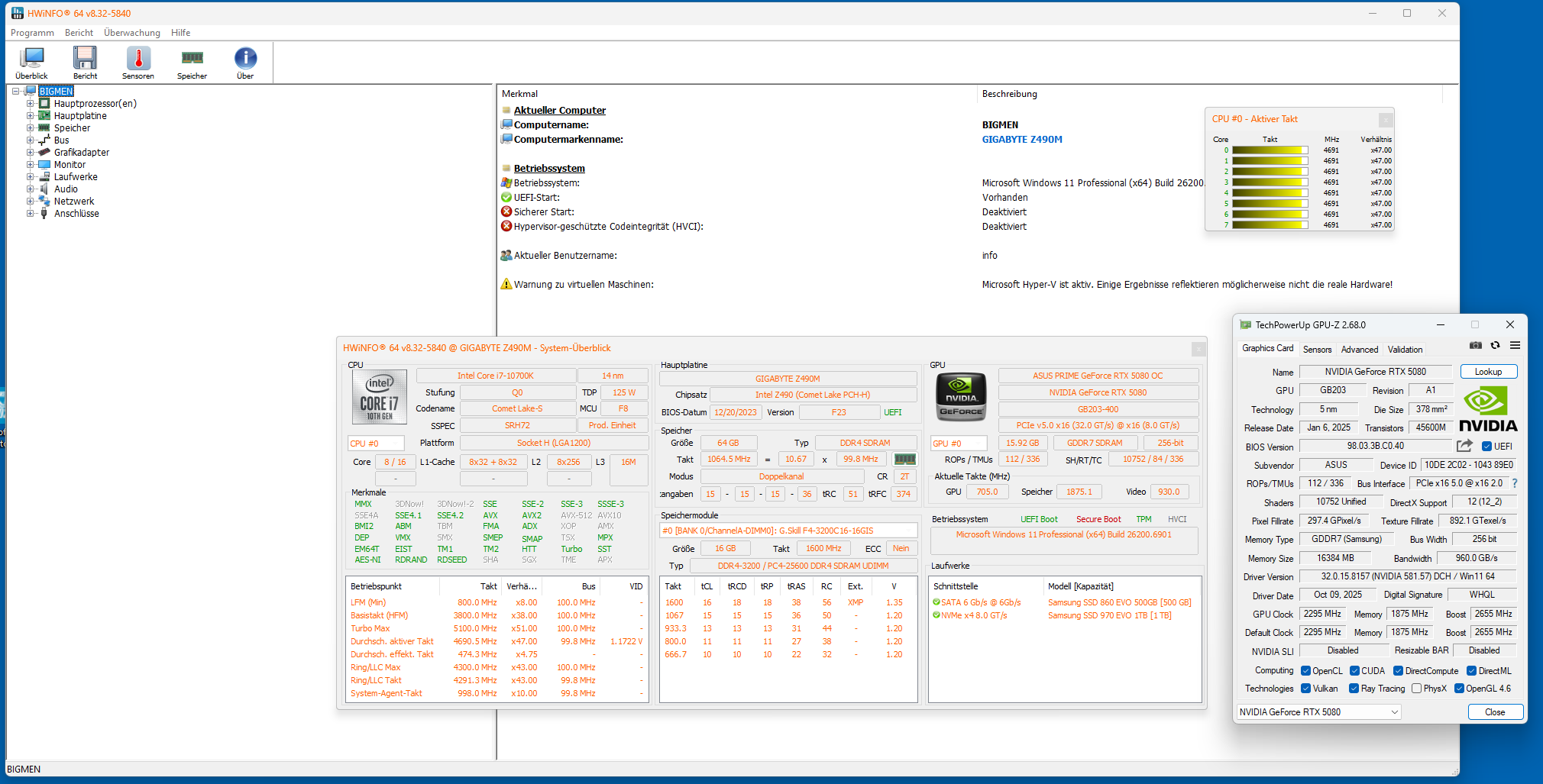Expand the Hauptprozessor(en) tree node
1543x784 pixels.
coord(30,104)
